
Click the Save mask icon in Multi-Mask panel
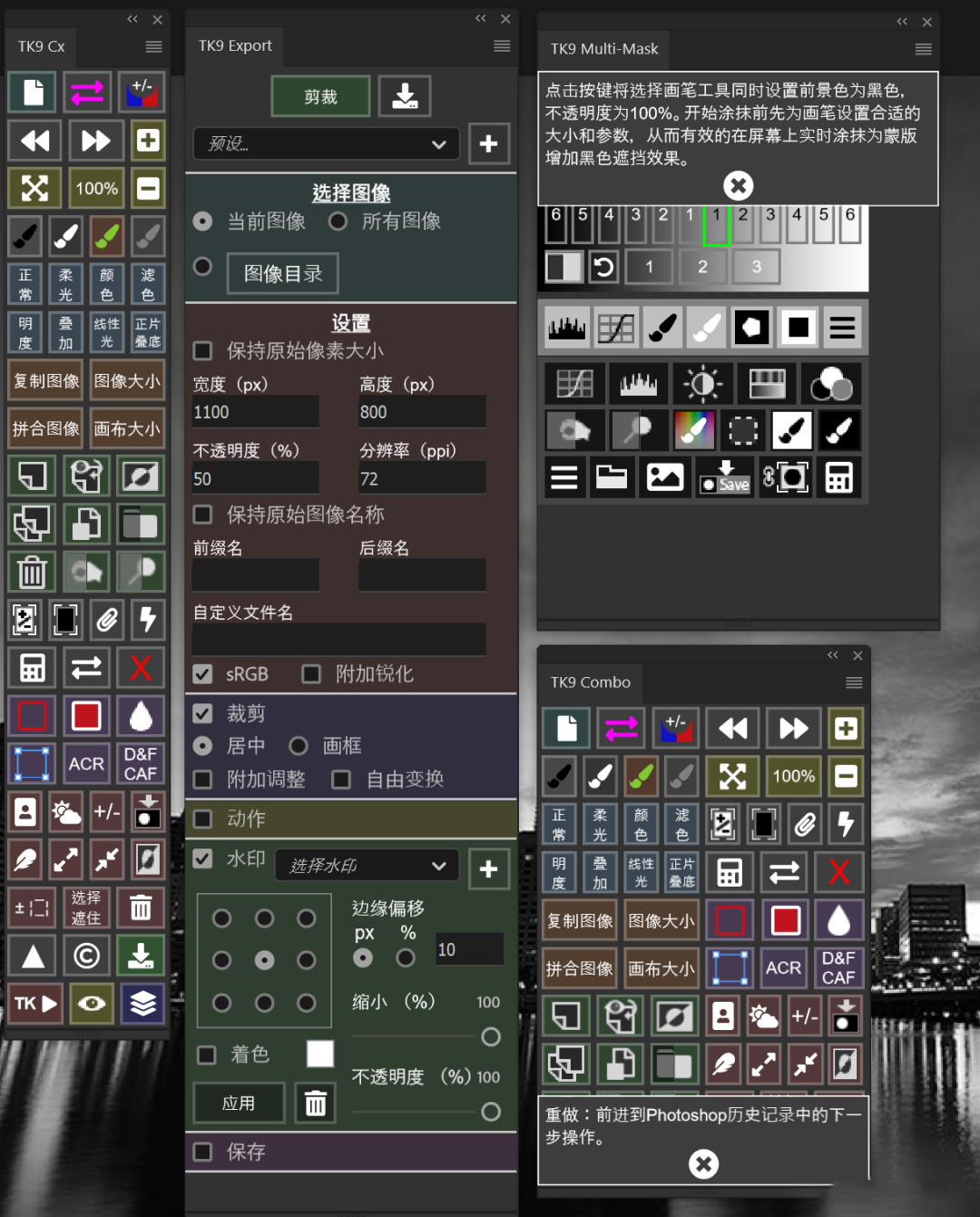pos(724,478)
